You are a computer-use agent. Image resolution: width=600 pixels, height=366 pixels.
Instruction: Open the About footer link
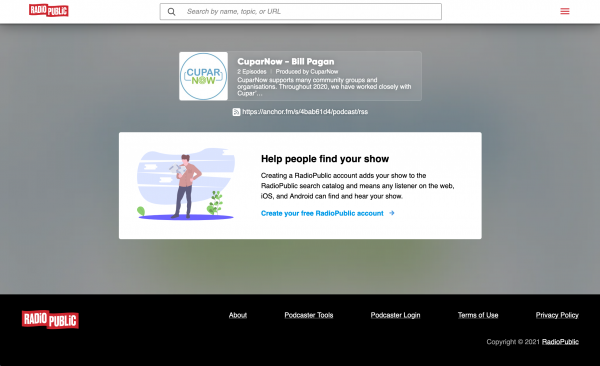click(238, 315)
